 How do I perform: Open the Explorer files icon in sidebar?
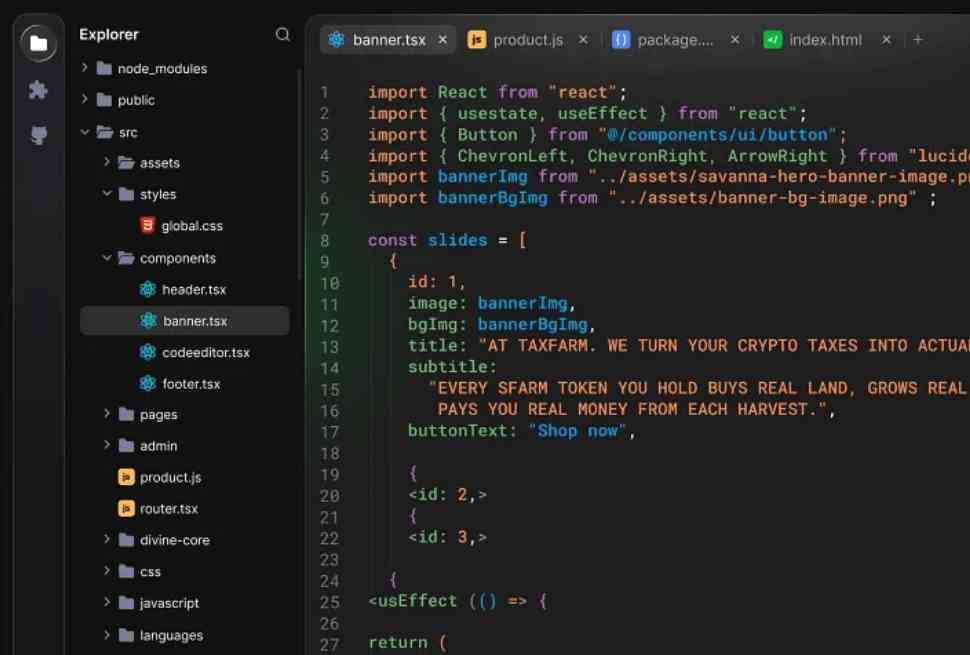click(x=38, y=43)
